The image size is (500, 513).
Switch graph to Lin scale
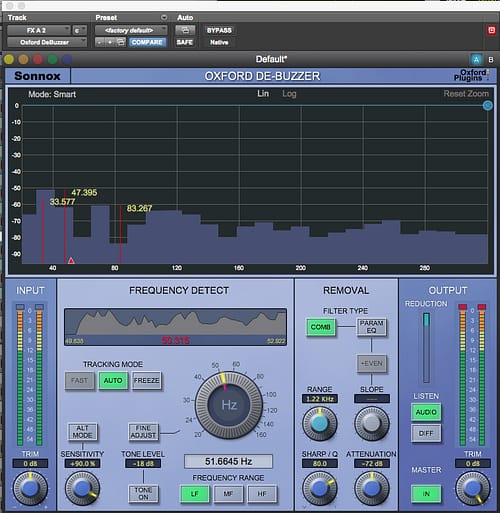click(x=263, y=94)
